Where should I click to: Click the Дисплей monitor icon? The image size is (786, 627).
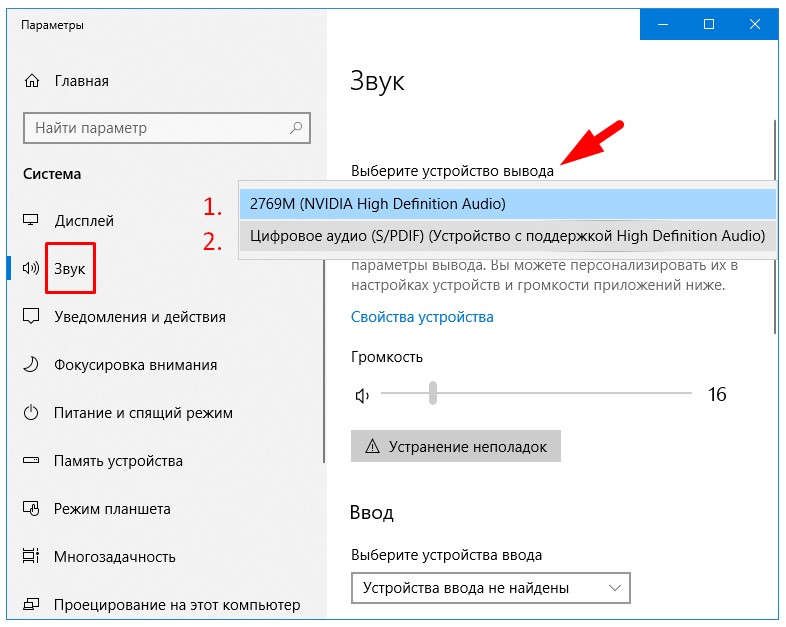pos(31,220)
